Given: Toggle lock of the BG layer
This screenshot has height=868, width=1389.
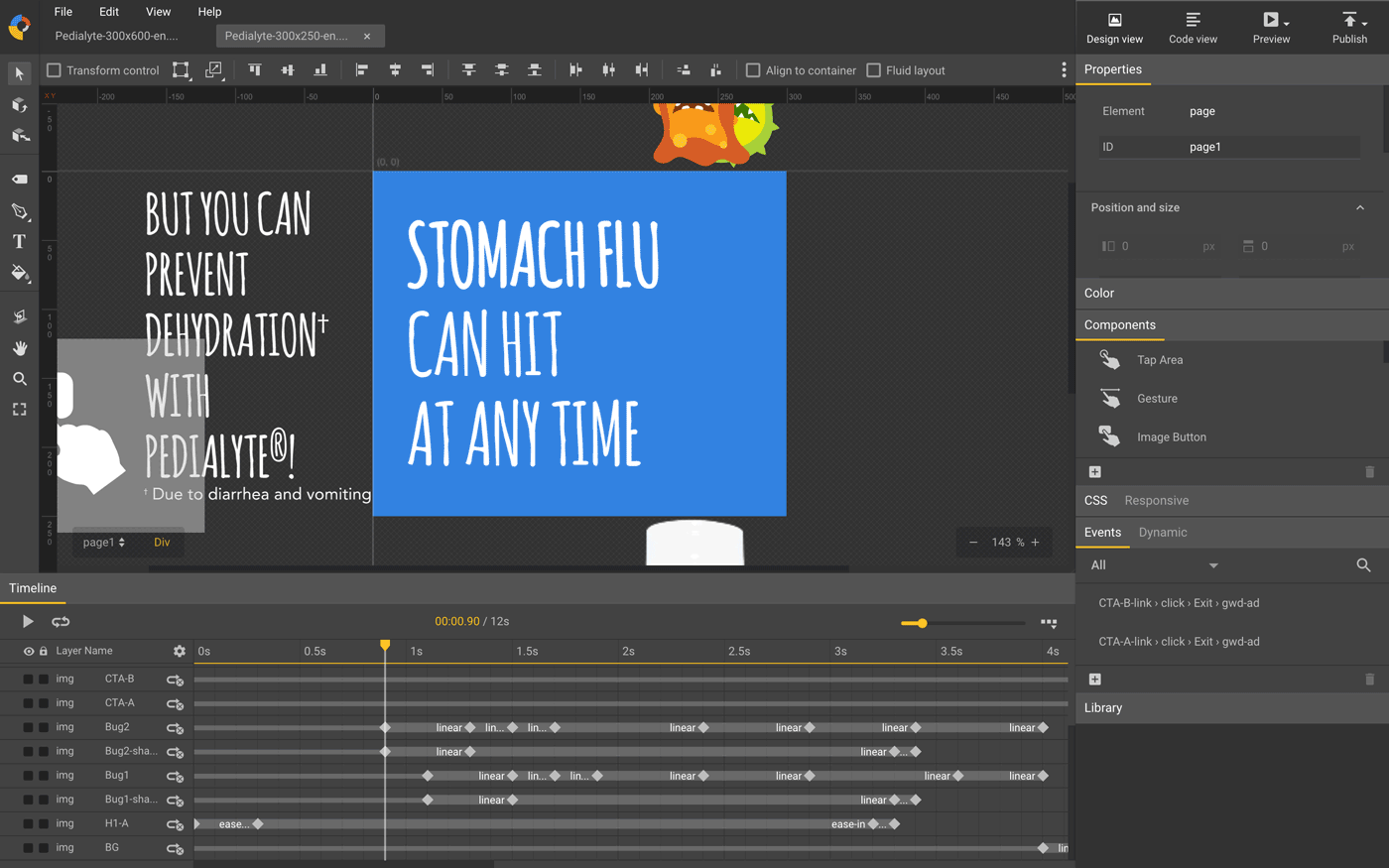Looking at the screenshot, I should coord(44,848).
